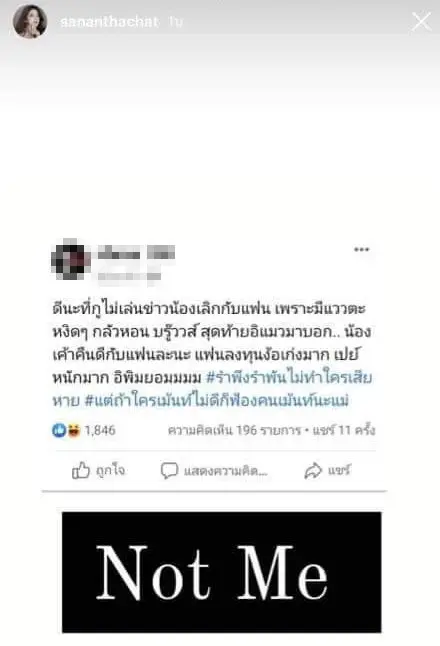Tap the Not Me black banner
This screenshot has width=440, height=646.
222,572
